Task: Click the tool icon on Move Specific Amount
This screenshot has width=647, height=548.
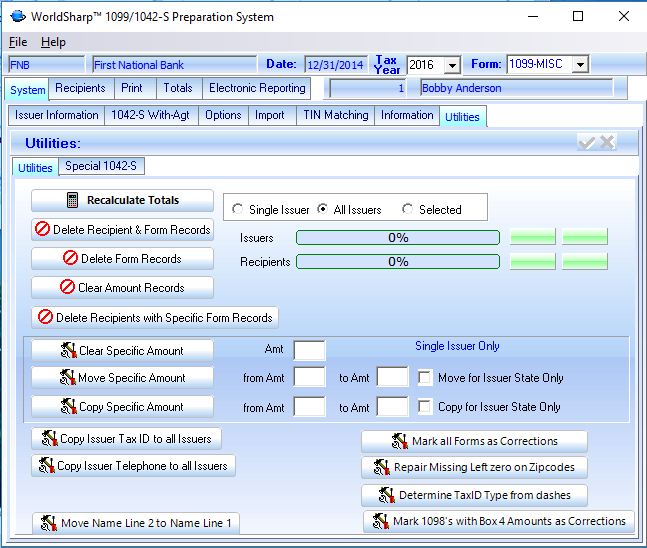Action: [68, 378]
